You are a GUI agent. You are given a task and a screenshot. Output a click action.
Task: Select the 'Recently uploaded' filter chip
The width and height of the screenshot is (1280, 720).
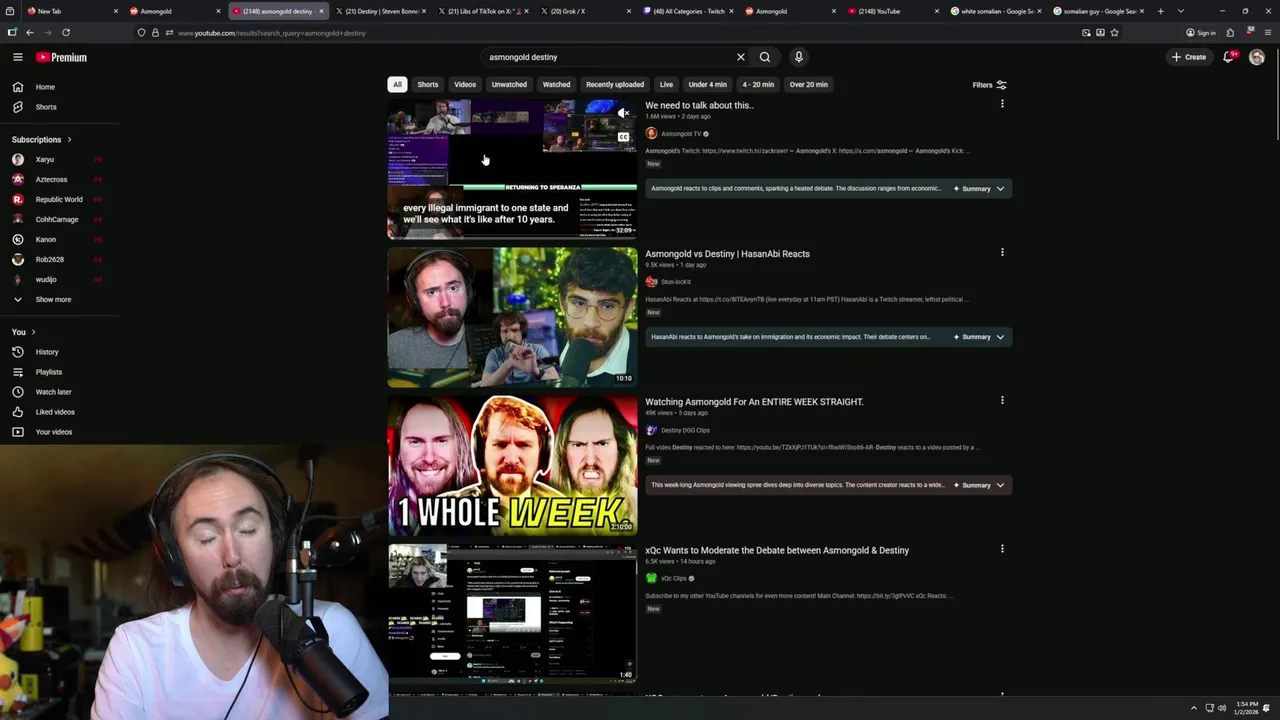[x=615, y=84]
